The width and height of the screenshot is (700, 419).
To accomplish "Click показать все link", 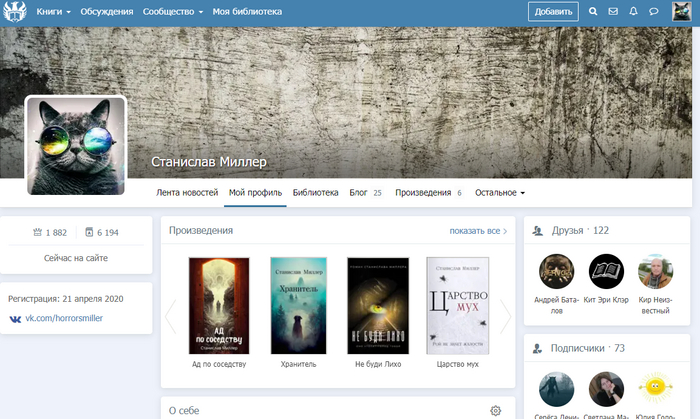I will click(x=478, y=231).
